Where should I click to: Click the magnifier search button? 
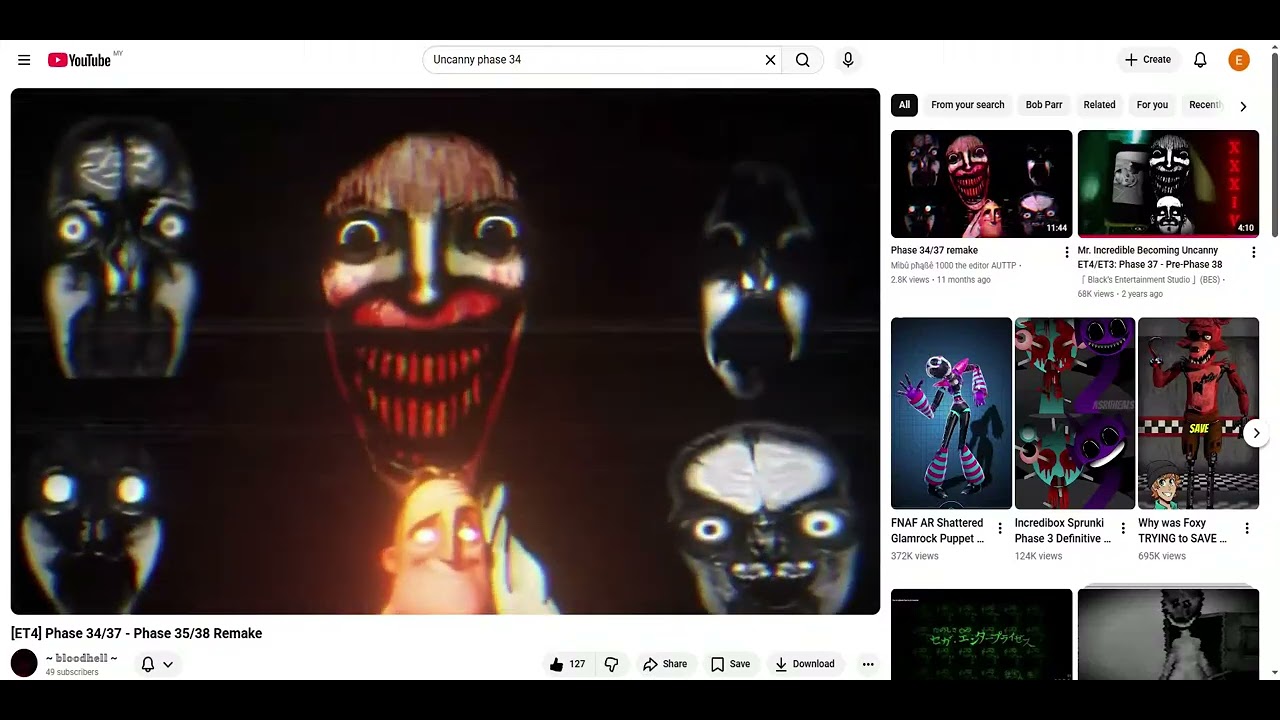pos(802,60)
